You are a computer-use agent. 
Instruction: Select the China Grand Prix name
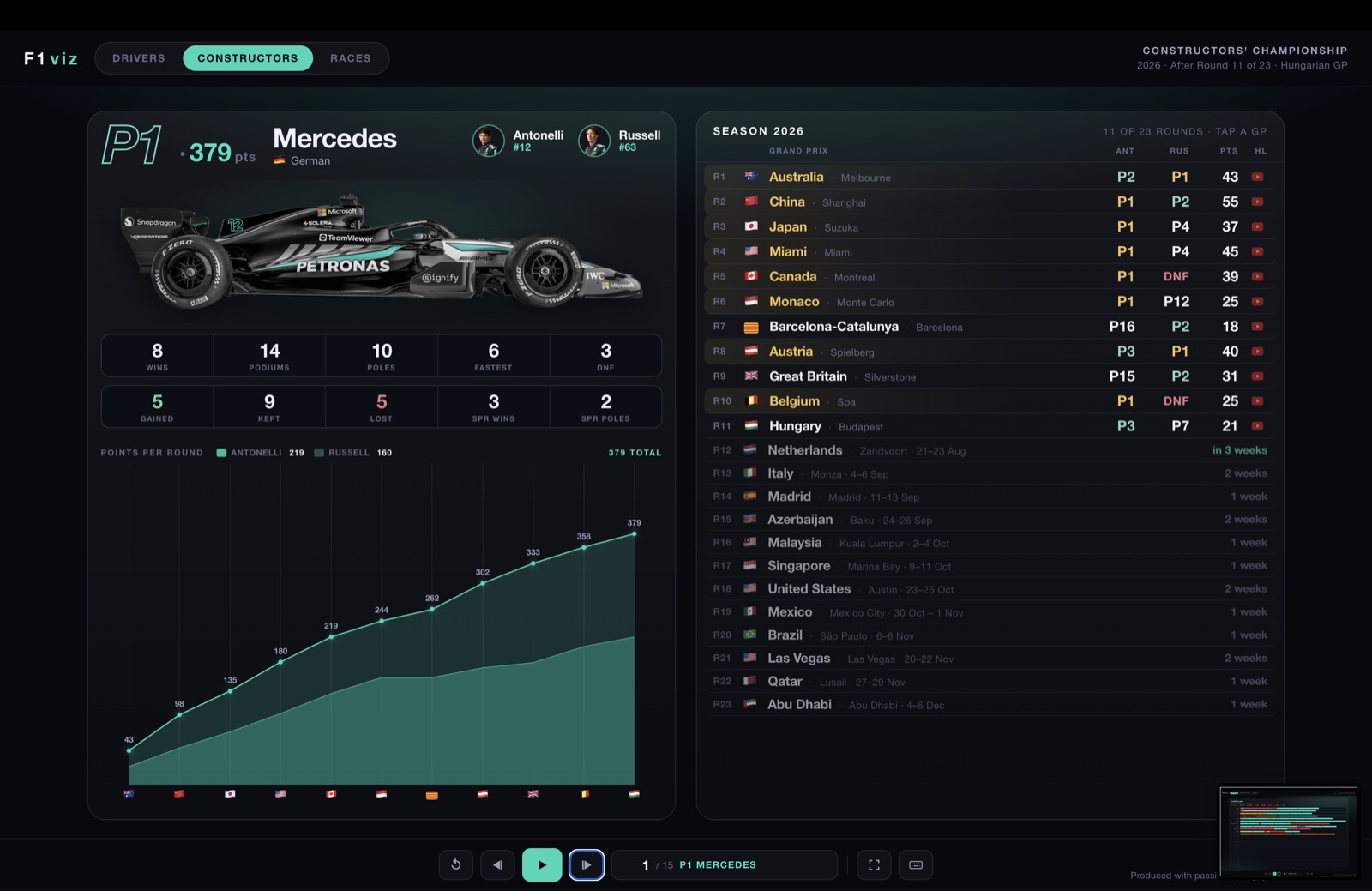787,202
